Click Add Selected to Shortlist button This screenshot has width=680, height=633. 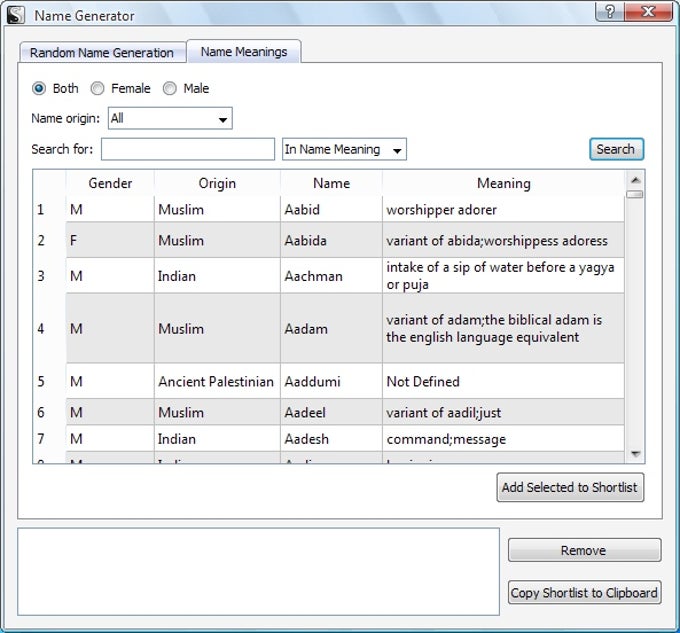pyautogui.click(x=570, y=487)
